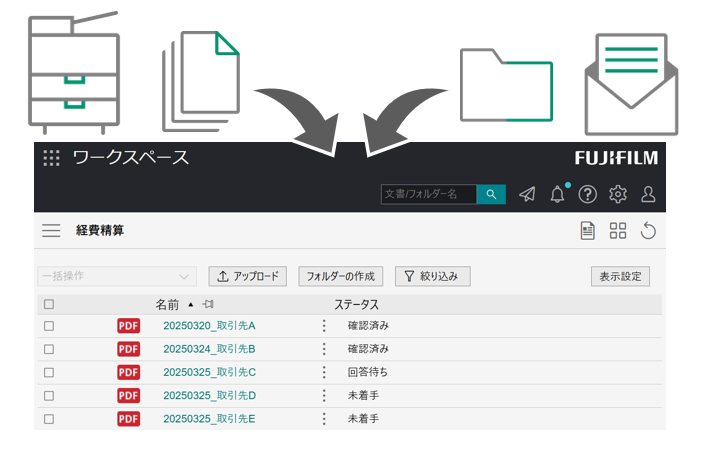Sort by the 名前 column header
Viewport: 701px width, 466px height.
click(x=167, y=305)
